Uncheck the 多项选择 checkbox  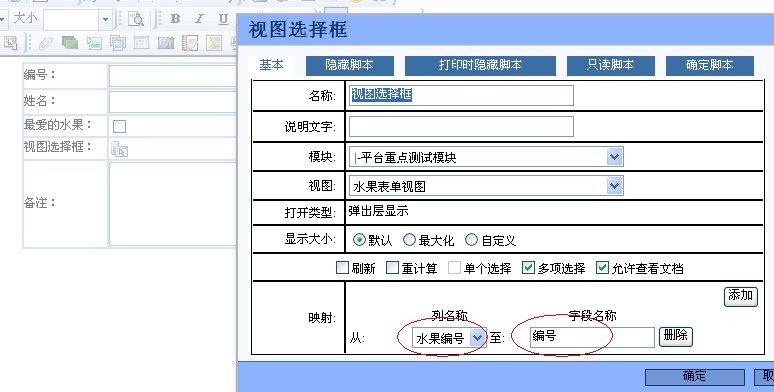[528, 268]
